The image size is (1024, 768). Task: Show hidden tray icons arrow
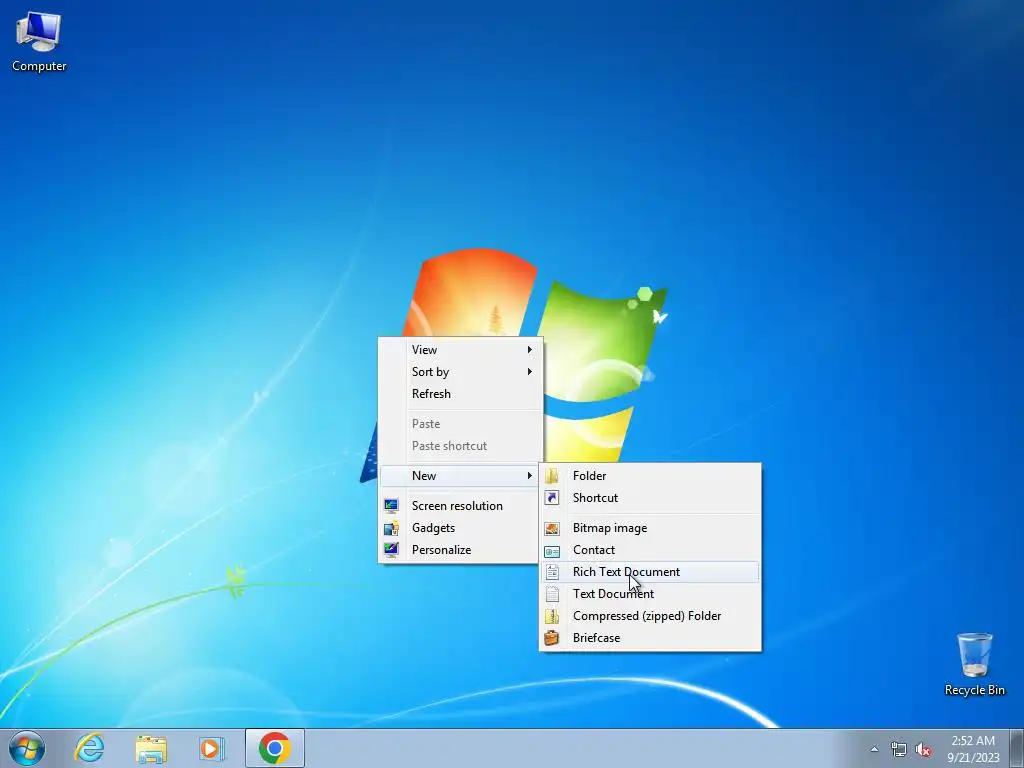(x=874, y=749)
